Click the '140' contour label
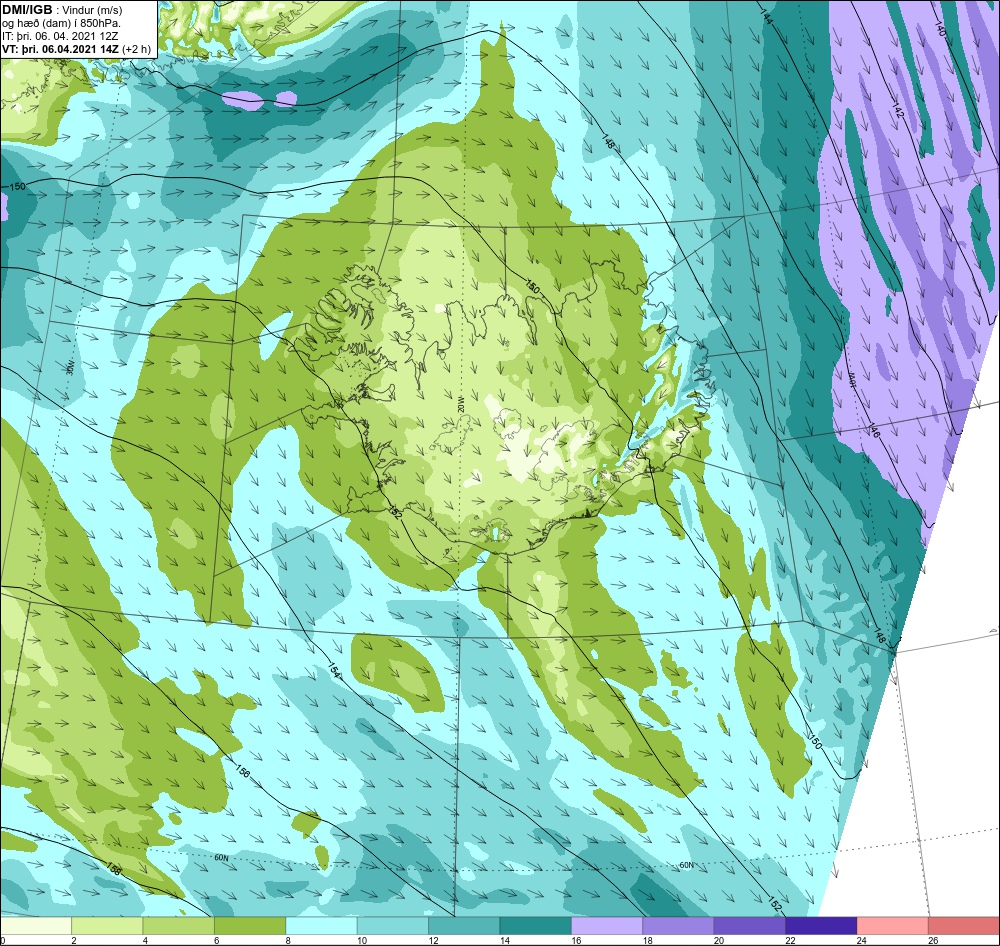This screenshot has width=1000, height=946. [940, 28]
